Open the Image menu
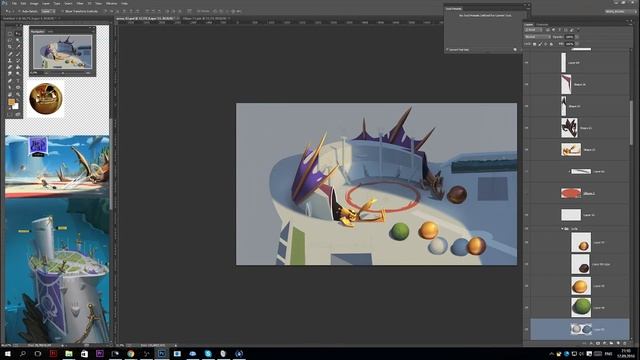The width and height of the screenshot is (640, 360). point(34,3)
